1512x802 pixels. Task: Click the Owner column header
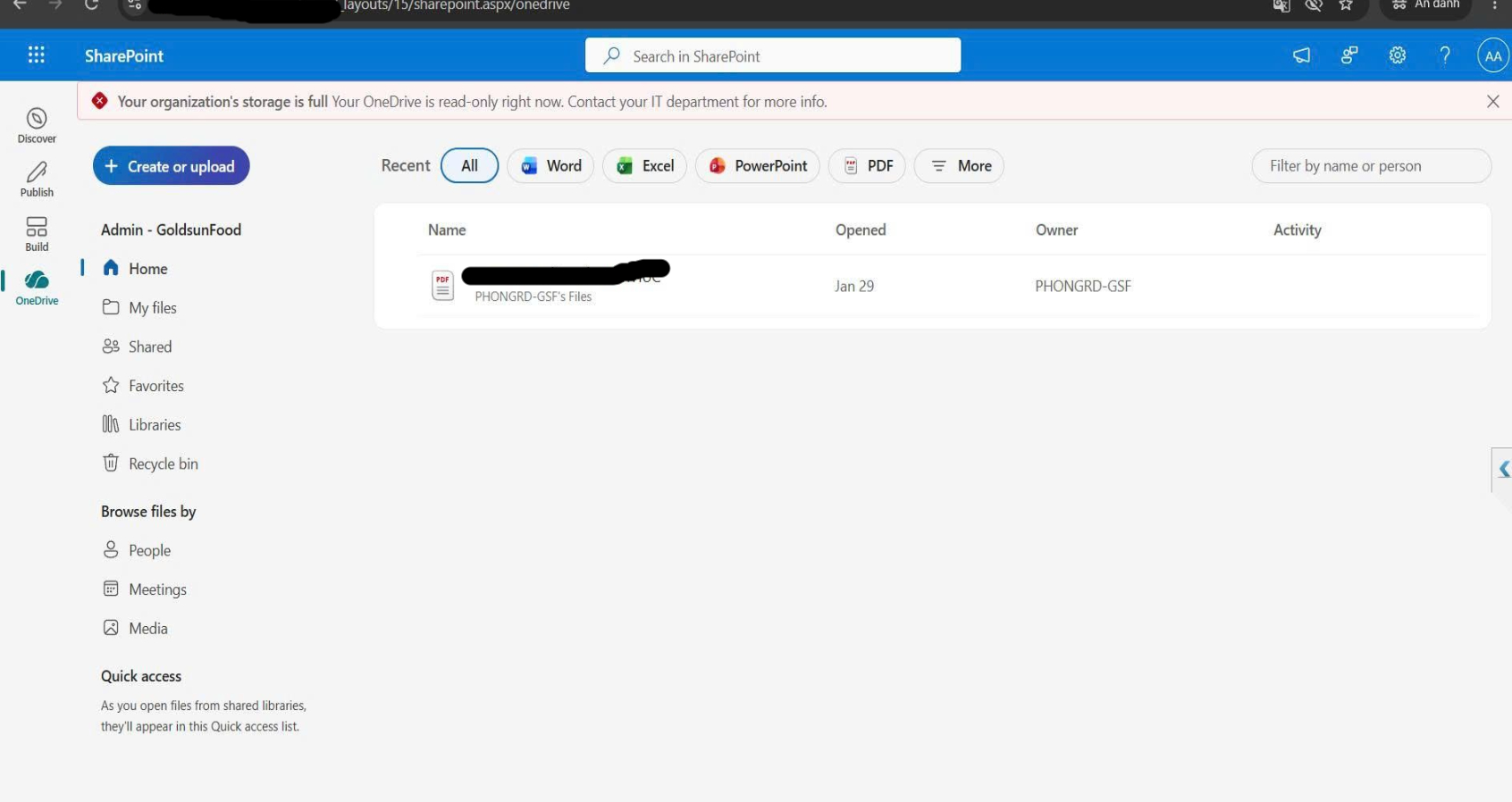coord(1056,230)
